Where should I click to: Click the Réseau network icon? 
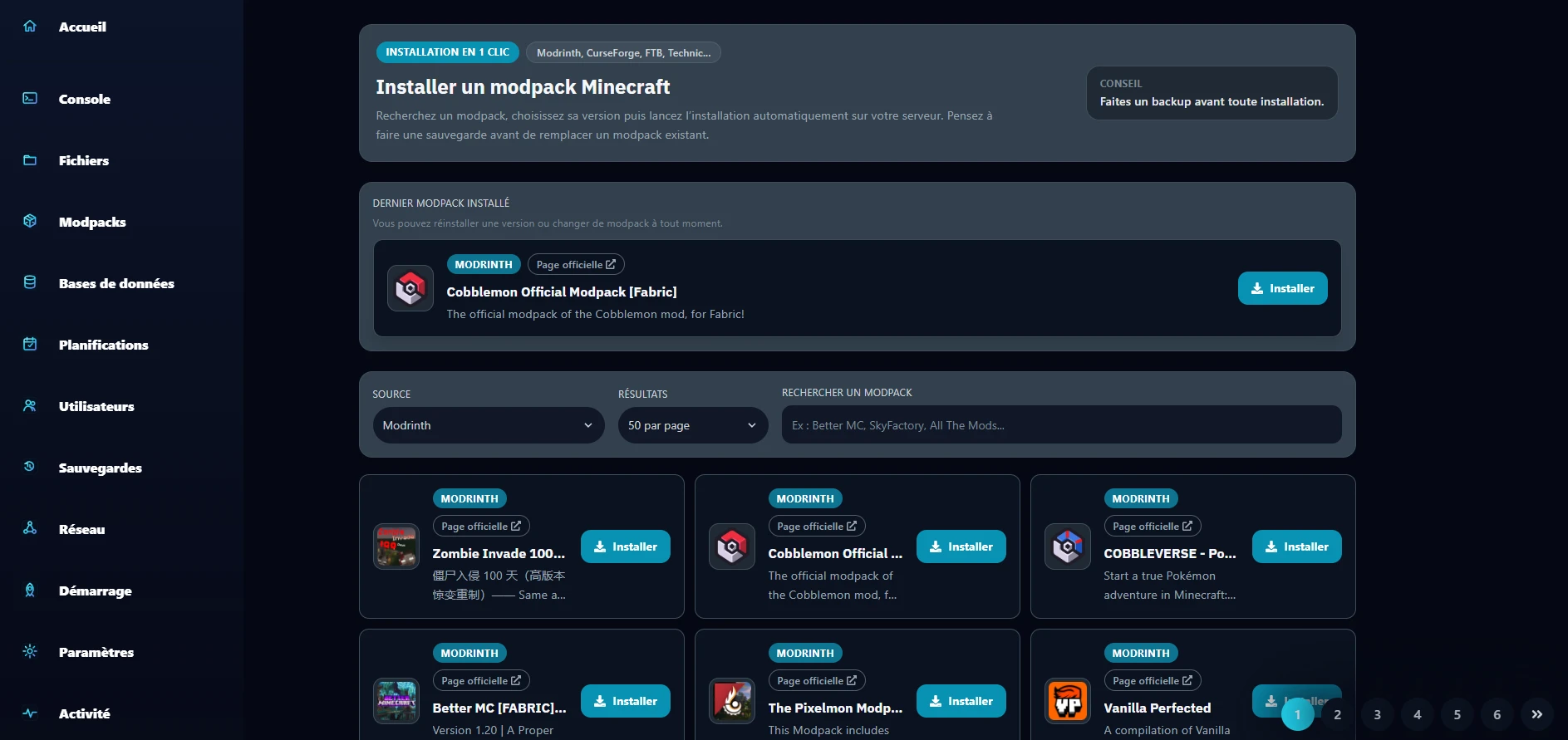[x=30, y=528]
